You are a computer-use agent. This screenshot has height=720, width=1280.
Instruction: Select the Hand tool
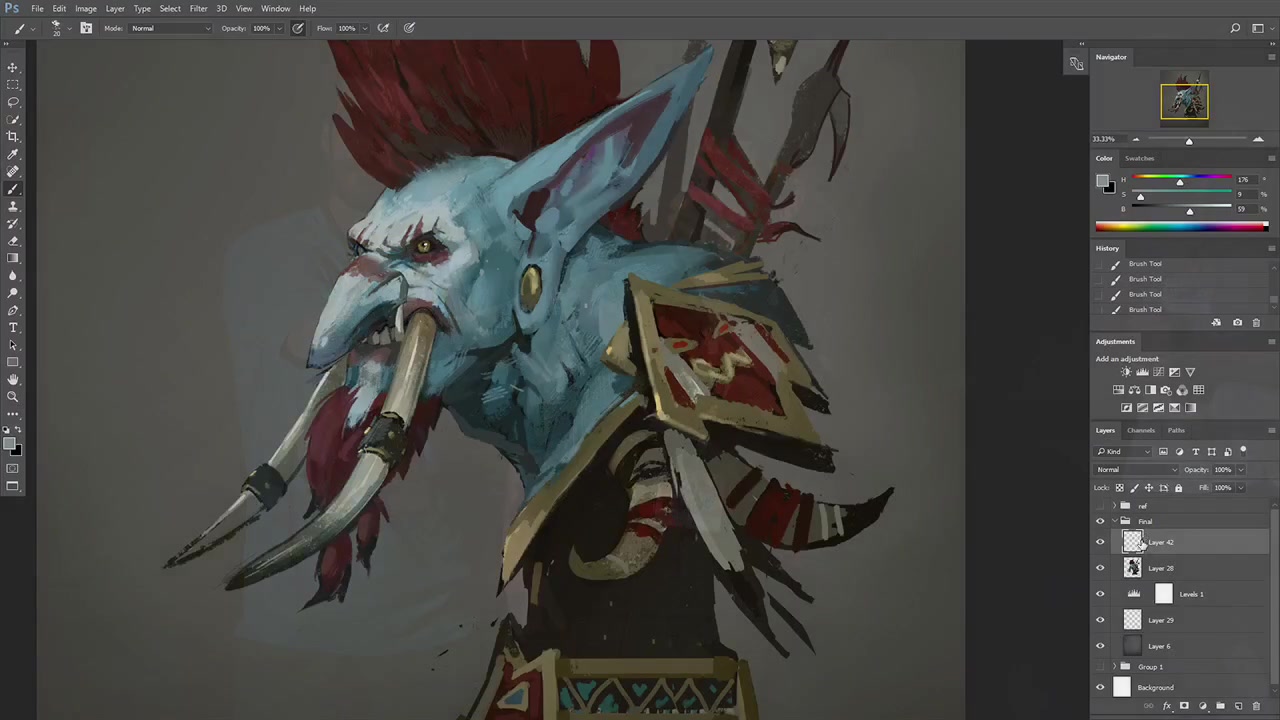coord(13,379)
